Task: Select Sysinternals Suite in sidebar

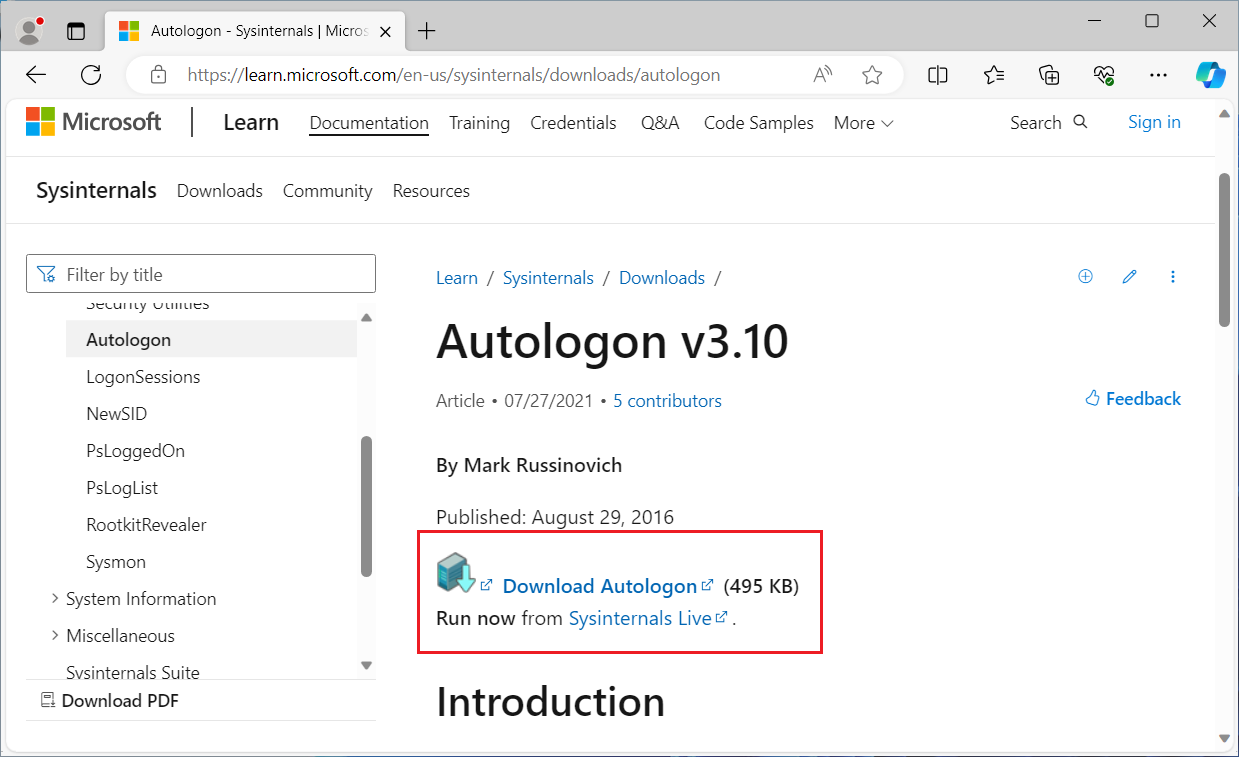Action: coord(133,672)
